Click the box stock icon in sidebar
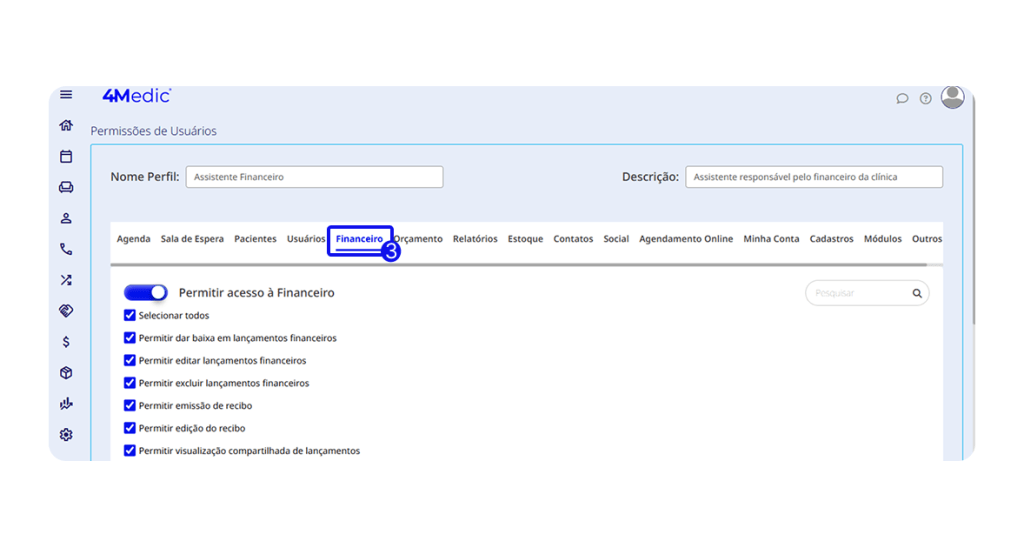The height and width of the screenshot is (548, 1024). pos(66,373)
